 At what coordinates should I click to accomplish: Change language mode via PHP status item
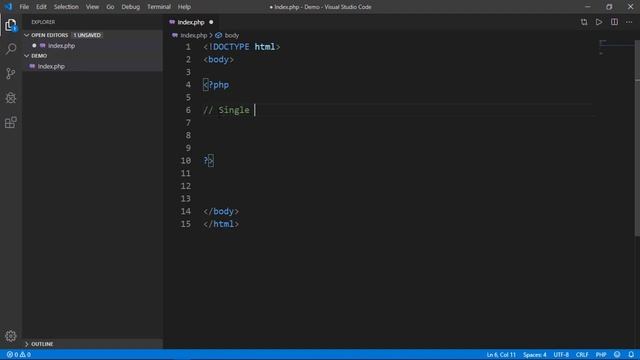tap(601, 355)
